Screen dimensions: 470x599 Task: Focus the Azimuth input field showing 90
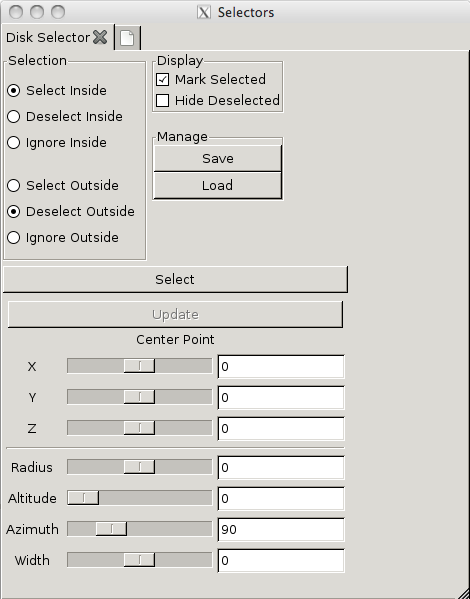pyautogui.click(x=281, y=529)
